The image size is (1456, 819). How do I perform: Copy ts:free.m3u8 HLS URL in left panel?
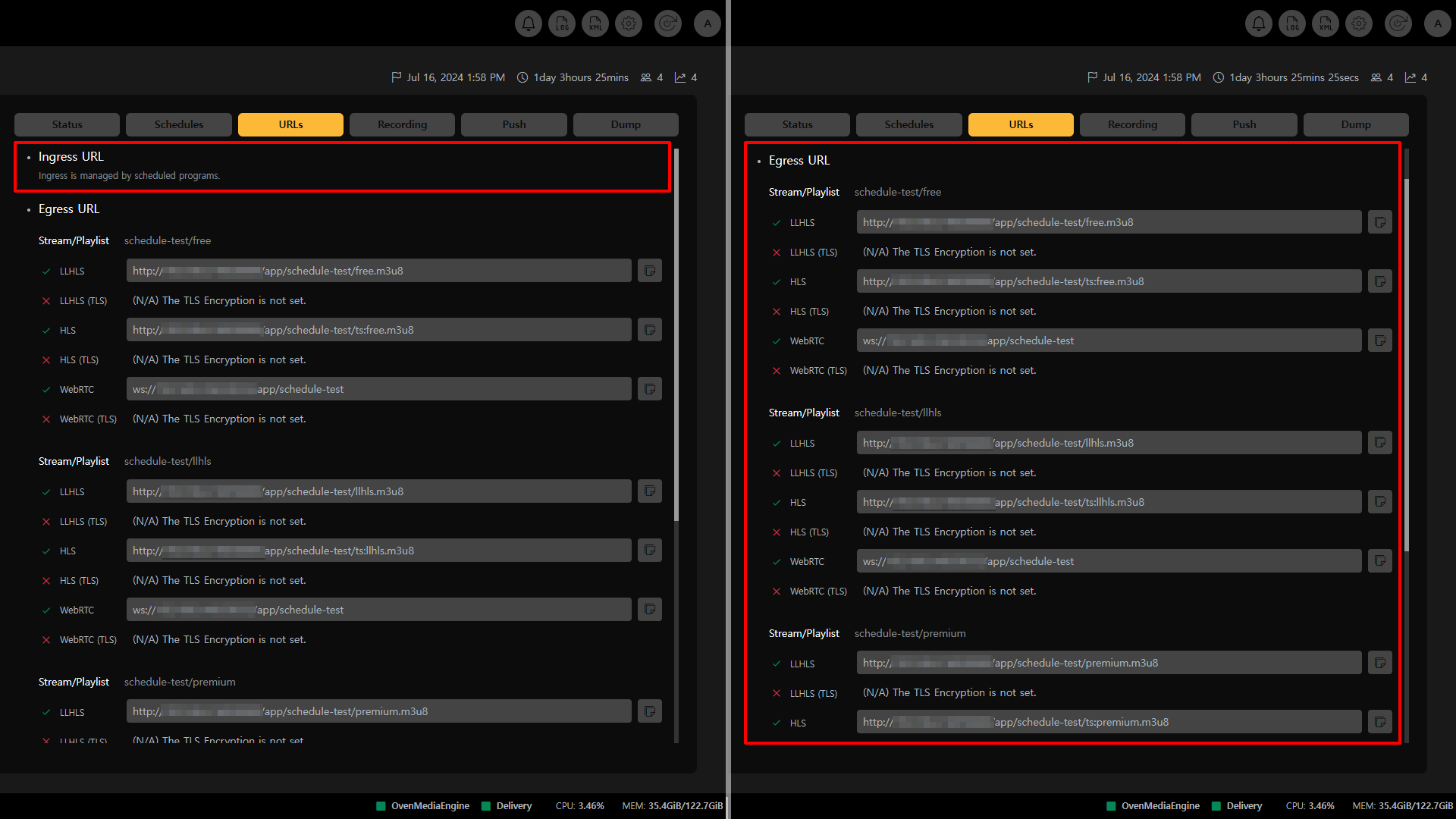coord(650,330)
